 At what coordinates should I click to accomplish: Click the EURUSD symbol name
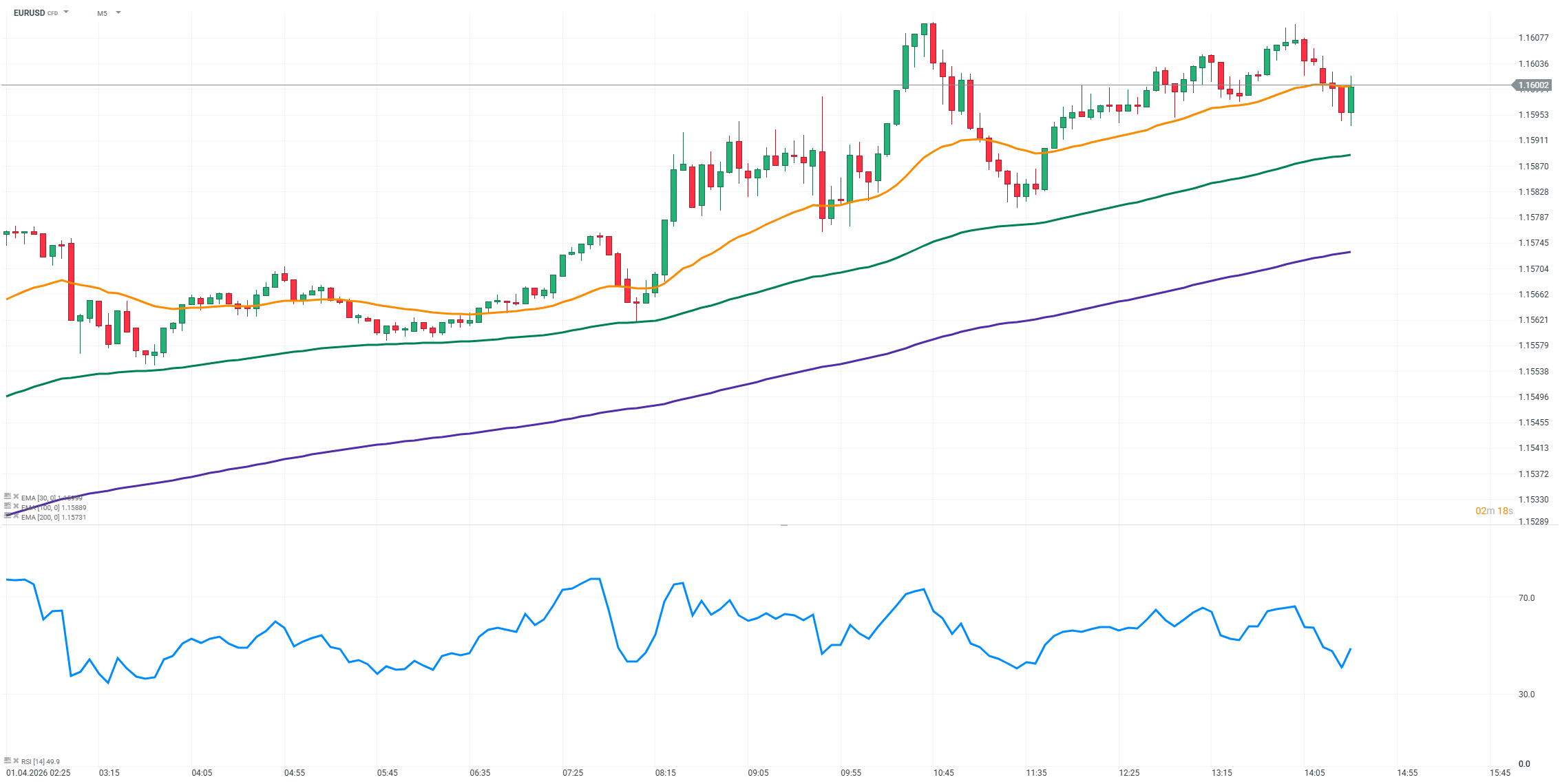tap(29, 13)
